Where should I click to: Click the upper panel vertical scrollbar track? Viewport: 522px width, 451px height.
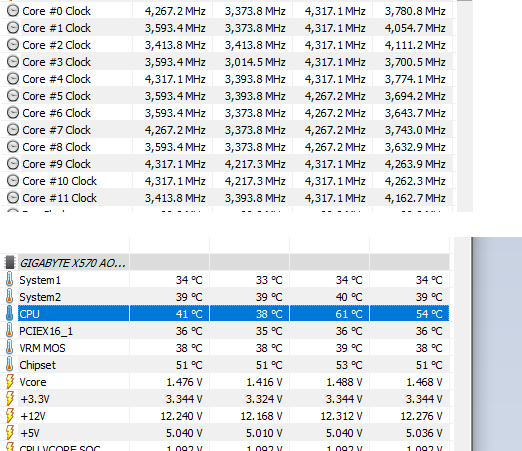click(465, 107)
